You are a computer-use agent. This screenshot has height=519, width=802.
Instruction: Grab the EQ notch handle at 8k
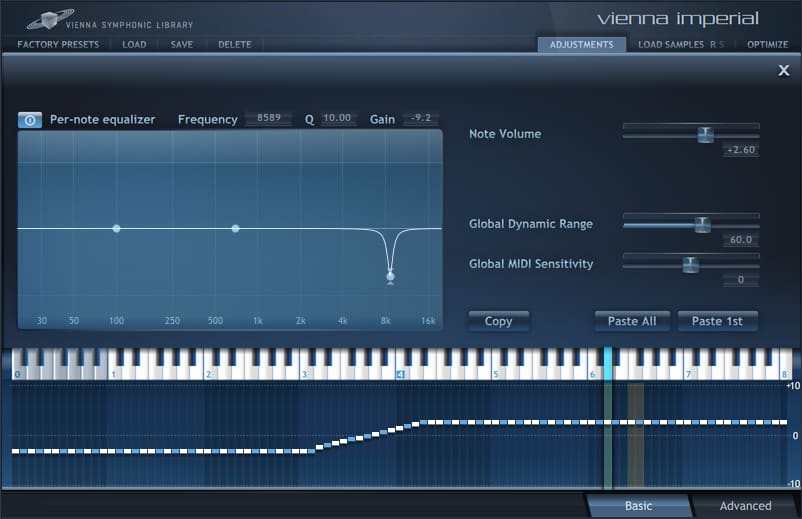390,275
